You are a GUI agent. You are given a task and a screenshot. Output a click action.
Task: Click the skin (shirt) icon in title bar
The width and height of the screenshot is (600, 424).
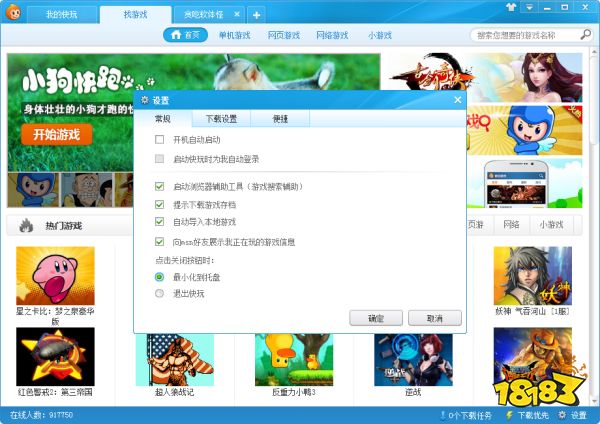click(515, 7)
